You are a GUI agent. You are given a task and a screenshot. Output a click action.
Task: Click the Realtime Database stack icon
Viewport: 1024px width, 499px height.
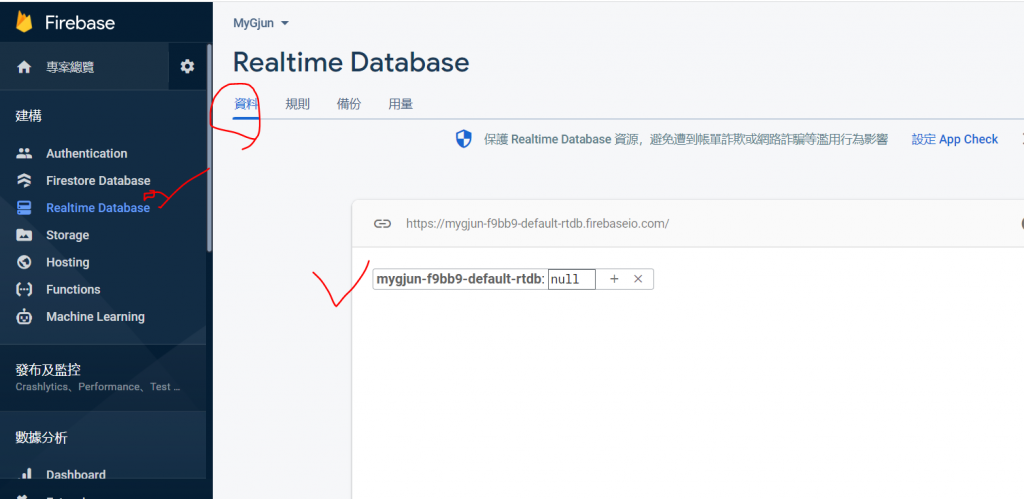[x=24, y=208]
